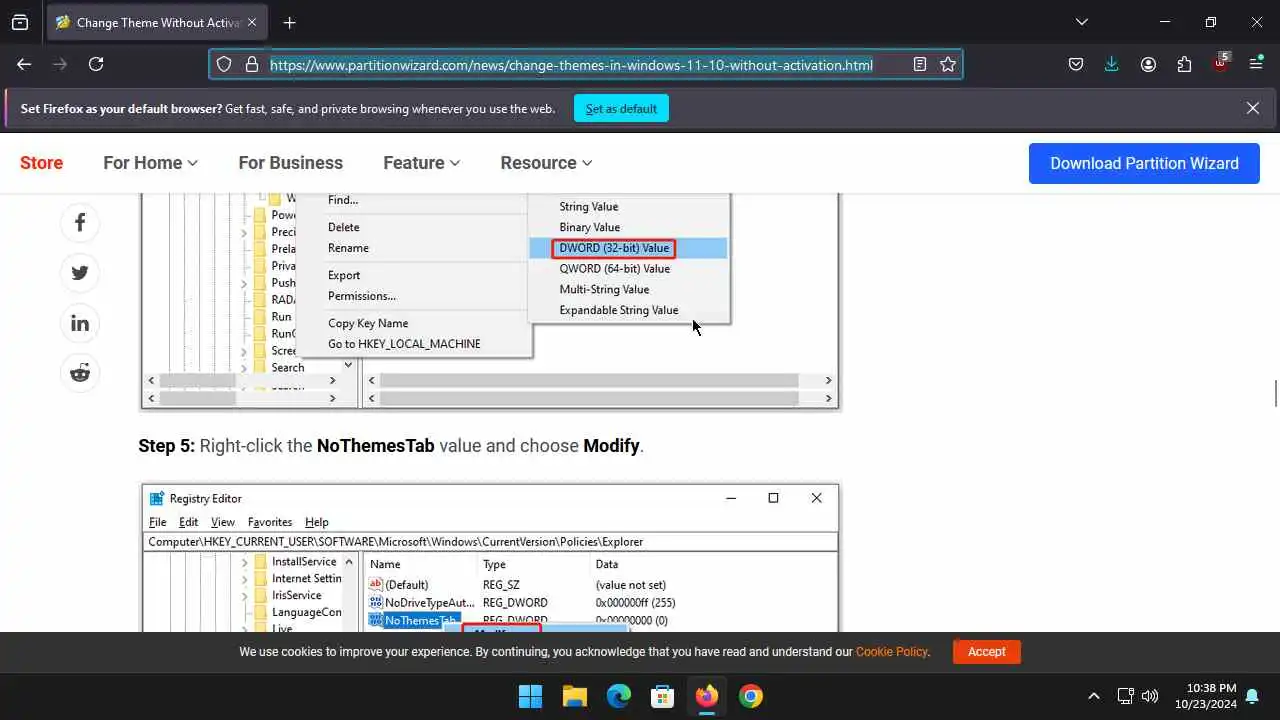Click Download Partition Wizard button

(x=1144, y=163)
